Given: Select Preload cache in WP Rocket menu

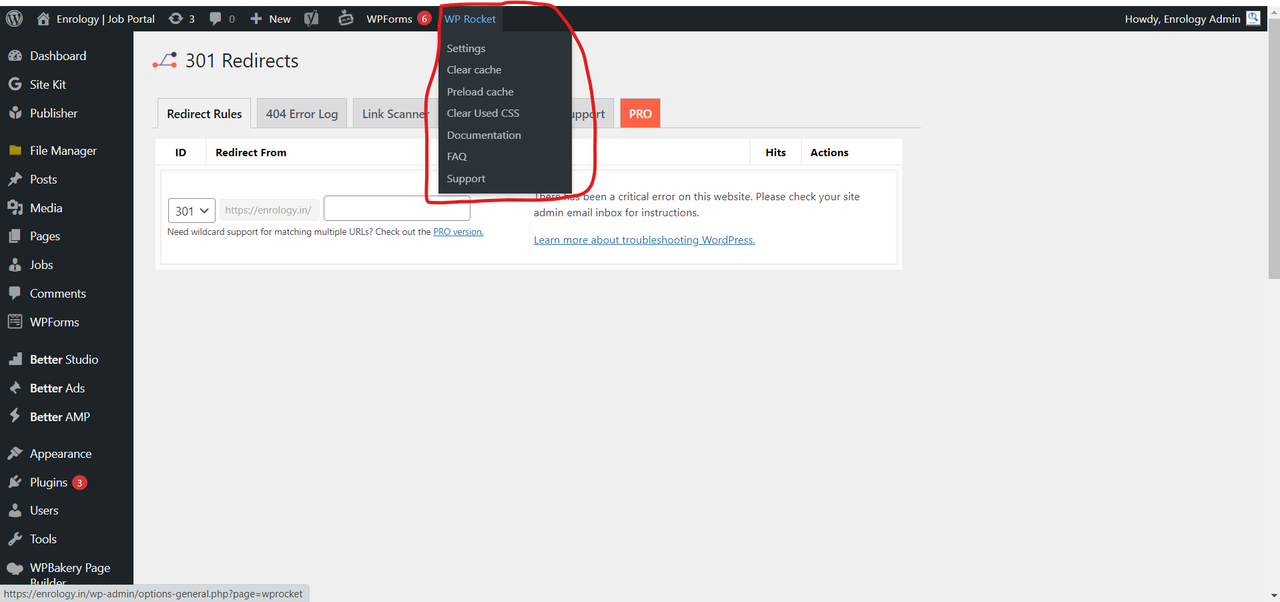Looking at the screenshot, I should tap(480, 92).
